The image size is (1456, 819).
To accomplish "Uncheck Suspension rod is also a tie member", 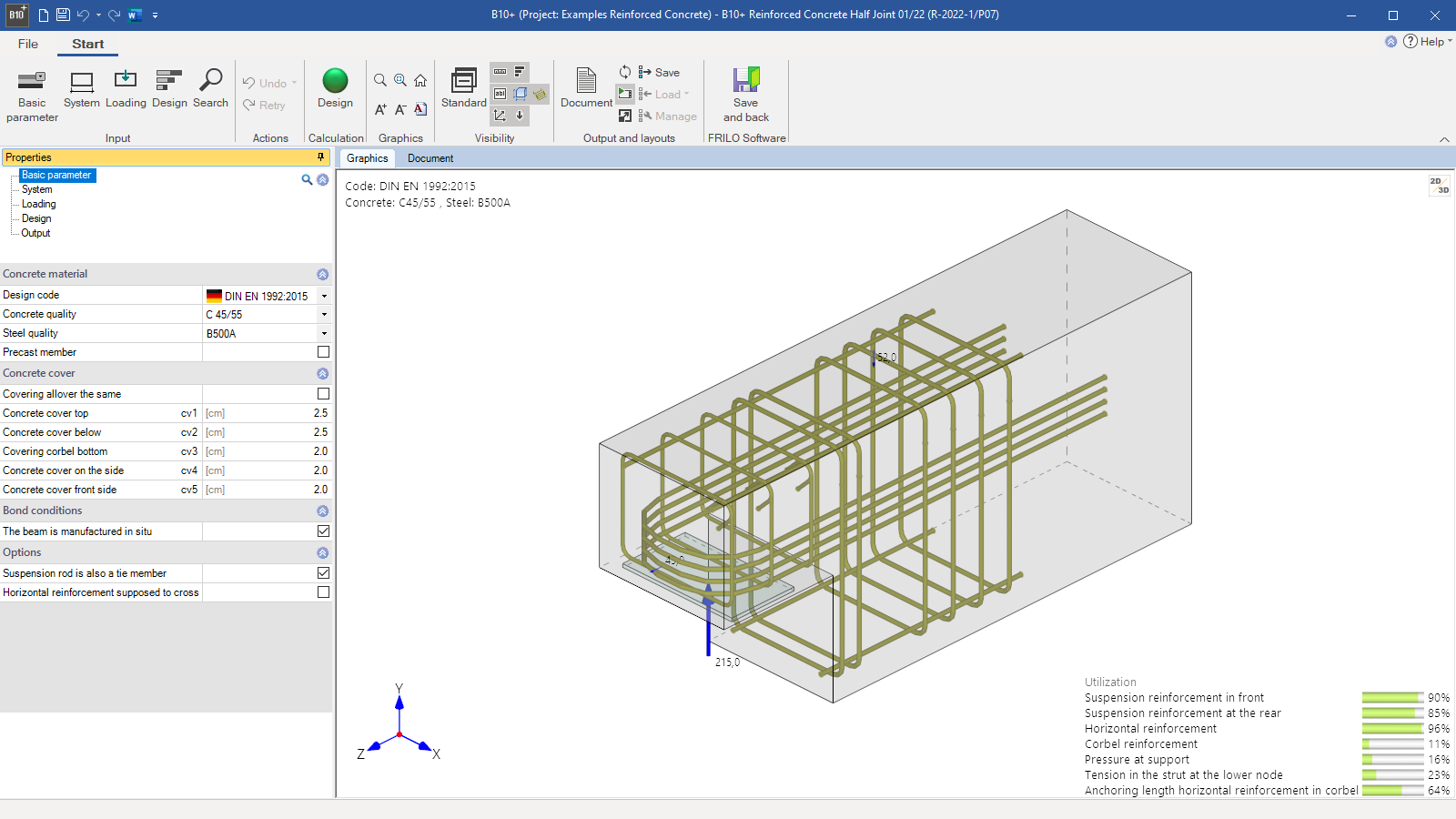I will click(323, 573).
